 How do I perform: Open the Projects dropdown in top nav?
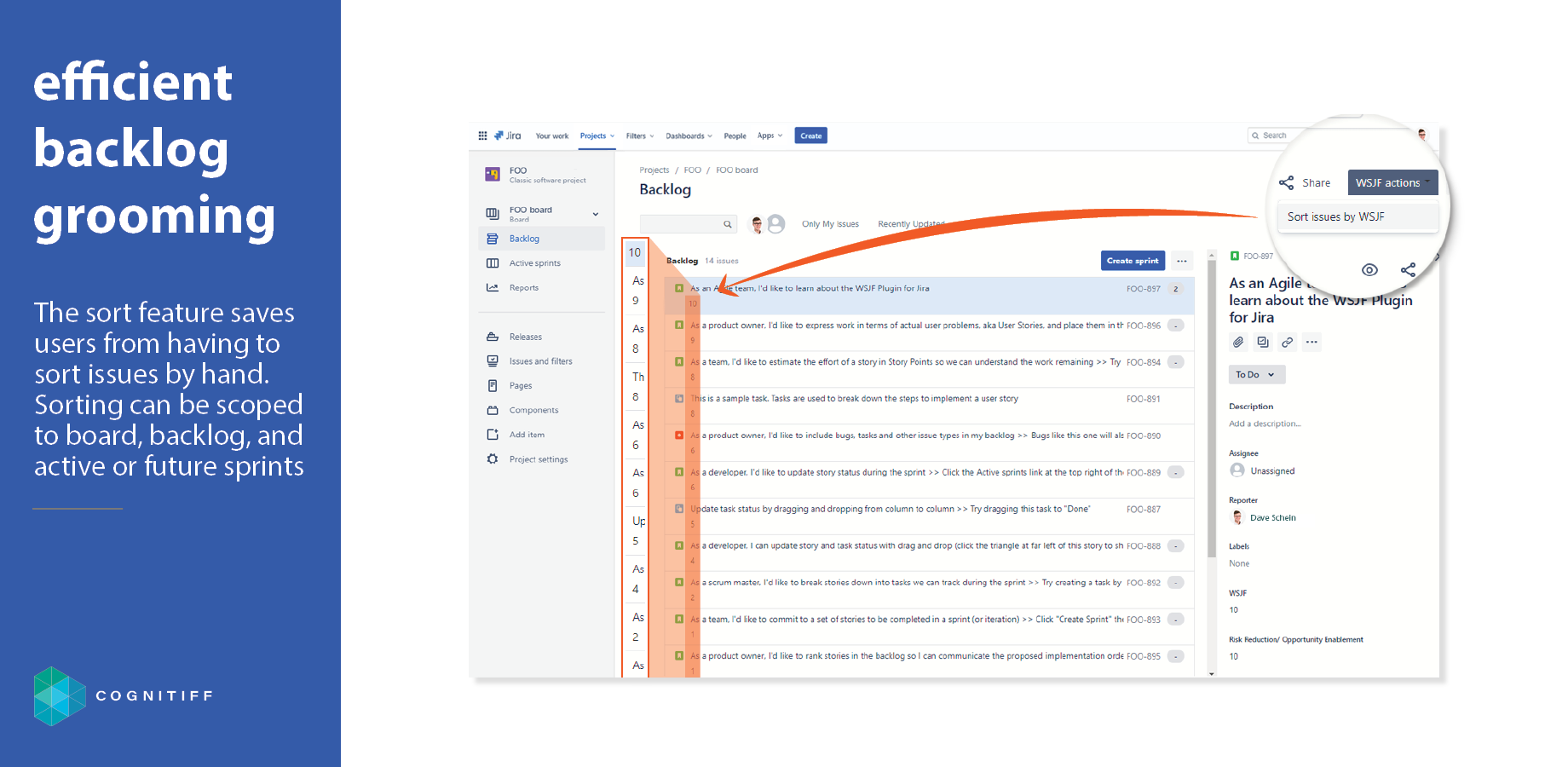click(x=597, y=136)
